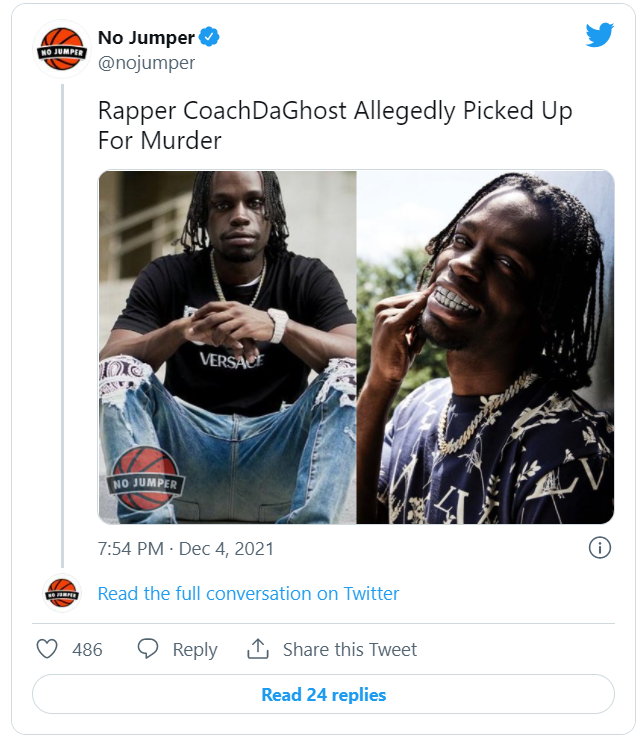Click the CoachDaGhost tweet headline text
Viewport: 644px width, 747px height.
click(335, 125)
